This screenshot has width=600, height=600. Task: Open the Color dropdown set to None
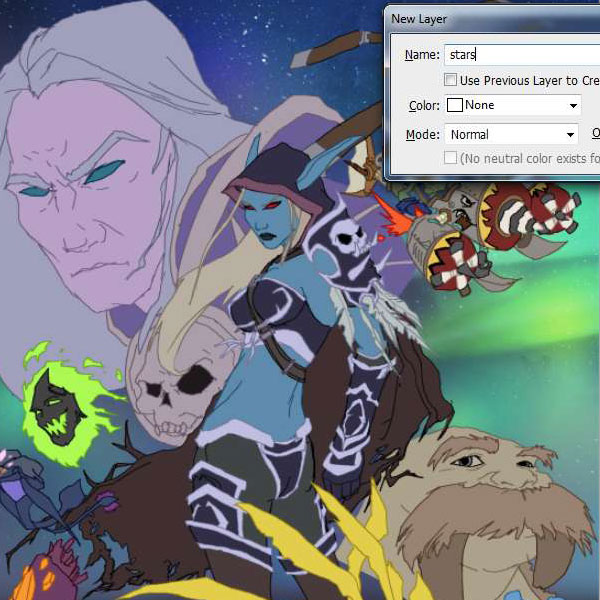513,105
